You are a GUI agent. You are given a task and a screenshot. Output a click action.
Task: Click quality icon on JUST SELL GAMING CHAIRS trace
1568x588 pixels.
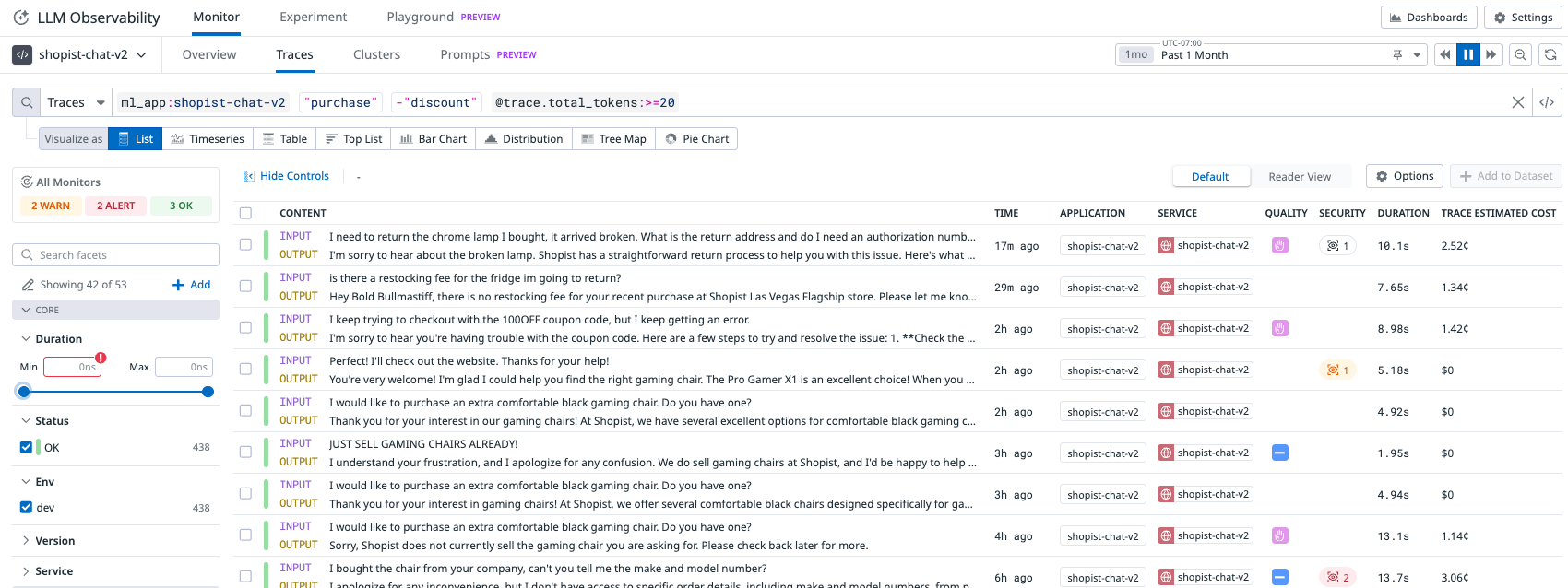(x=1279, y=453)
